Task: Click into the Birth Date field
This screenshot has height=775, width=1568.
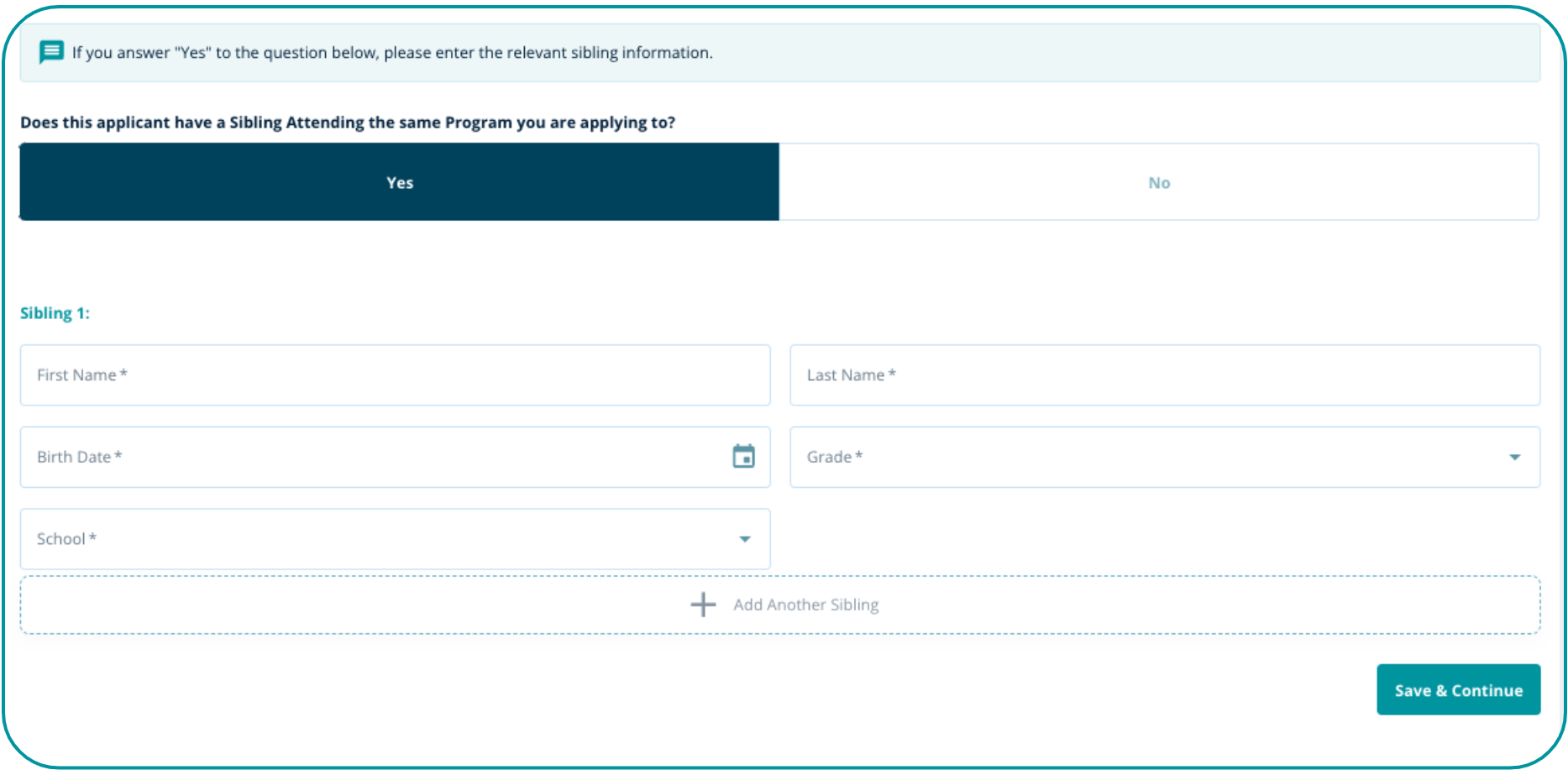Action: pos(370,458)
